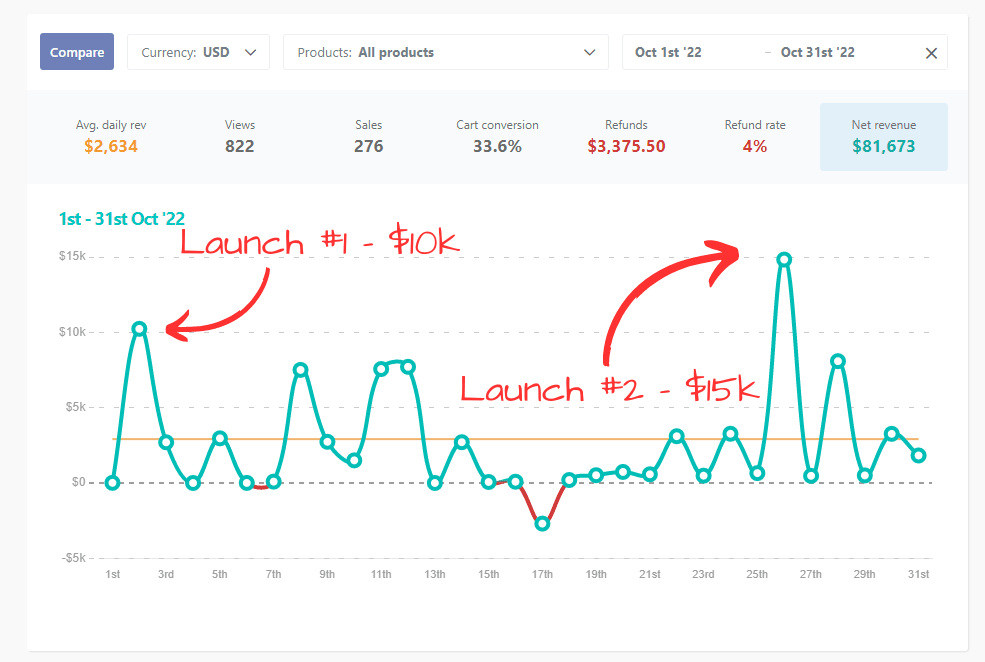The width and height of the screenshot is (985, 662).
Task: Select the Sales metric card
Action: 368,137
